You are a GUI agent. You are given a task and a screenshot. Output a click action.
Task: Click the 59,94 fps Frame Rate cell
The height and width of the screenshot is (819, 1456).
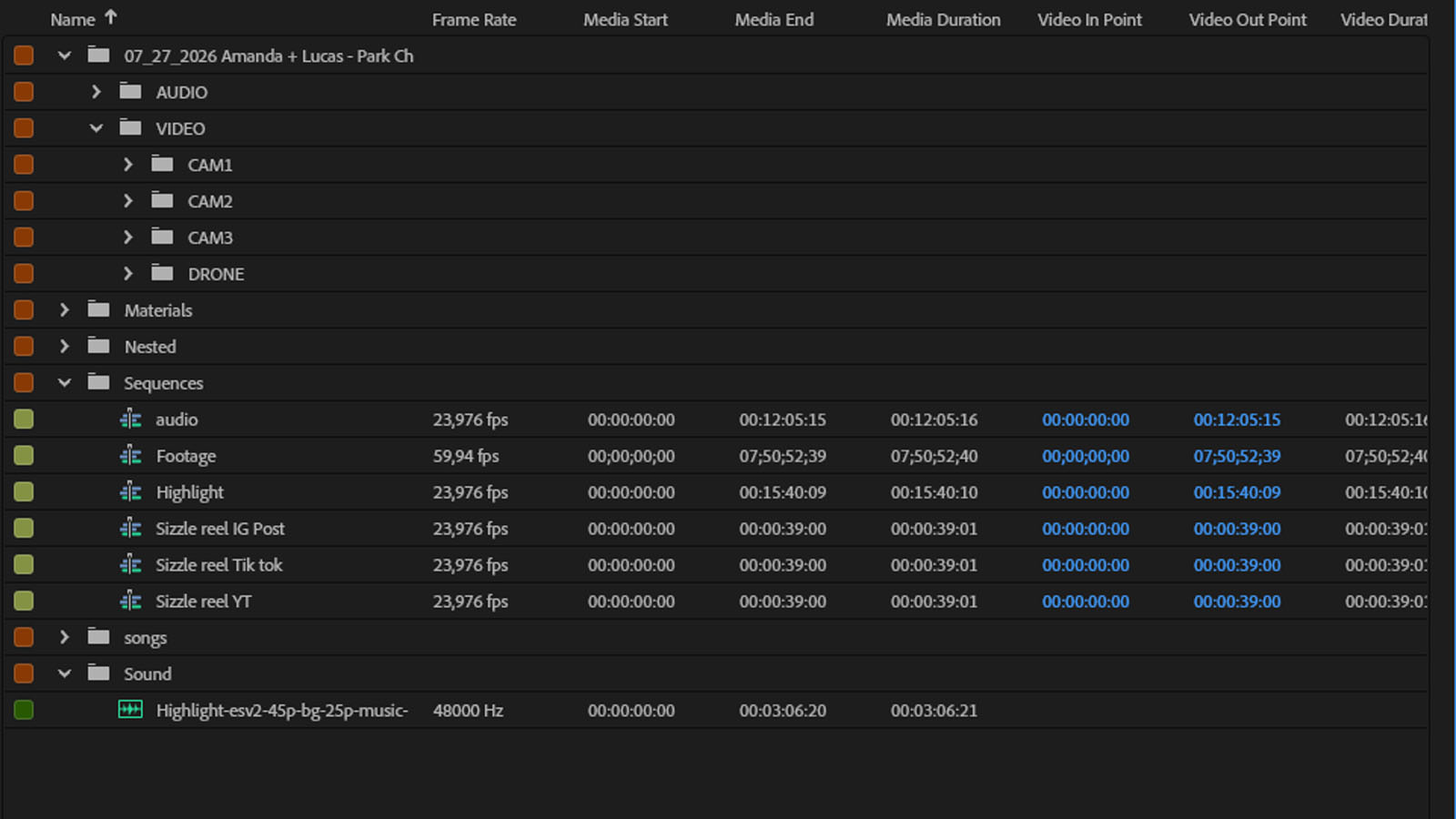tap(466, 456)
